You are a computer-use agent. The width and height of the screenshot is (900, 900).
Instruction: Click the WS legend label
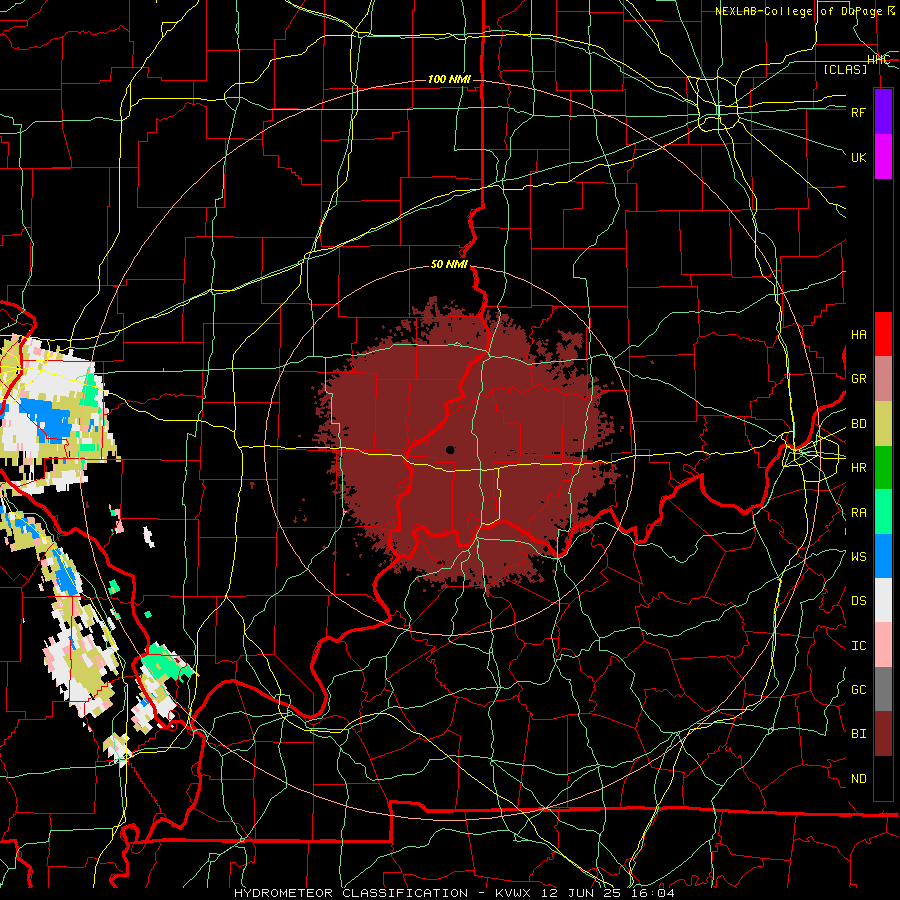pyautogui.click(x=858, y=557)
